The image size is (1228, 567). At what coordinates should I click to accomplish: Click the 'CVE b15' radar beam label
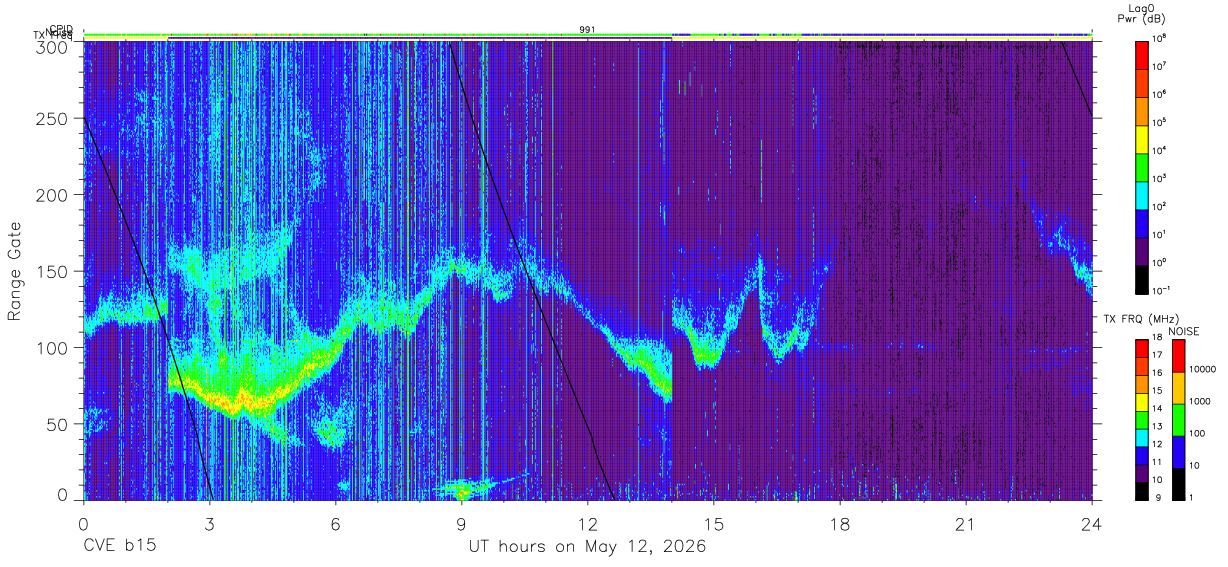point(118,547)
